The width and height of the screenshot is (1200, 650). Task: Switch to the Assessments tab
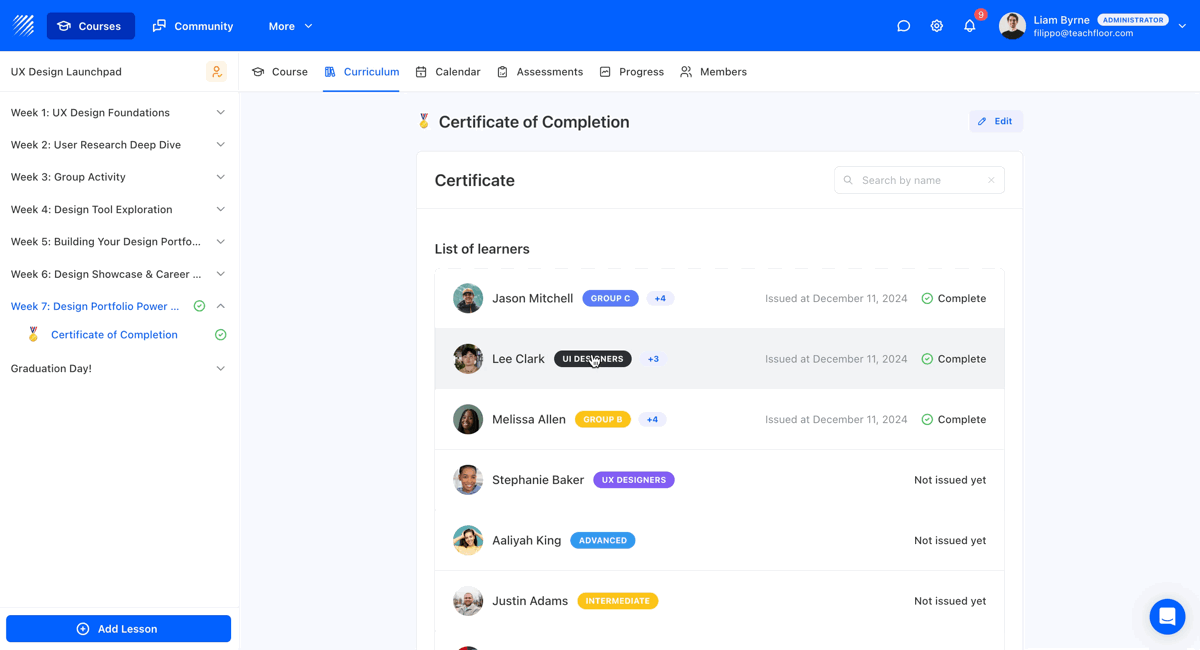tap(540, 72)
